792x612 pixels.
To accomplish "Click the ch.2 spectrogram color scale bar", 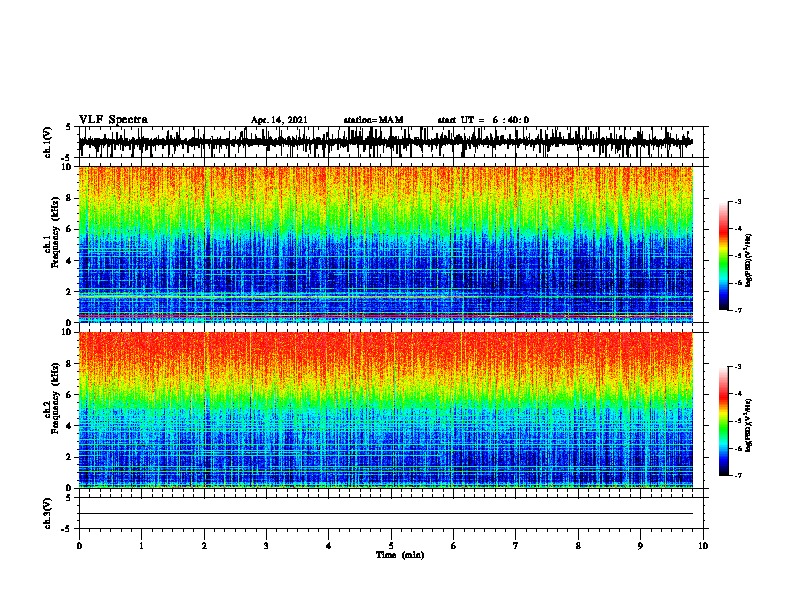I will click(724, 421).
